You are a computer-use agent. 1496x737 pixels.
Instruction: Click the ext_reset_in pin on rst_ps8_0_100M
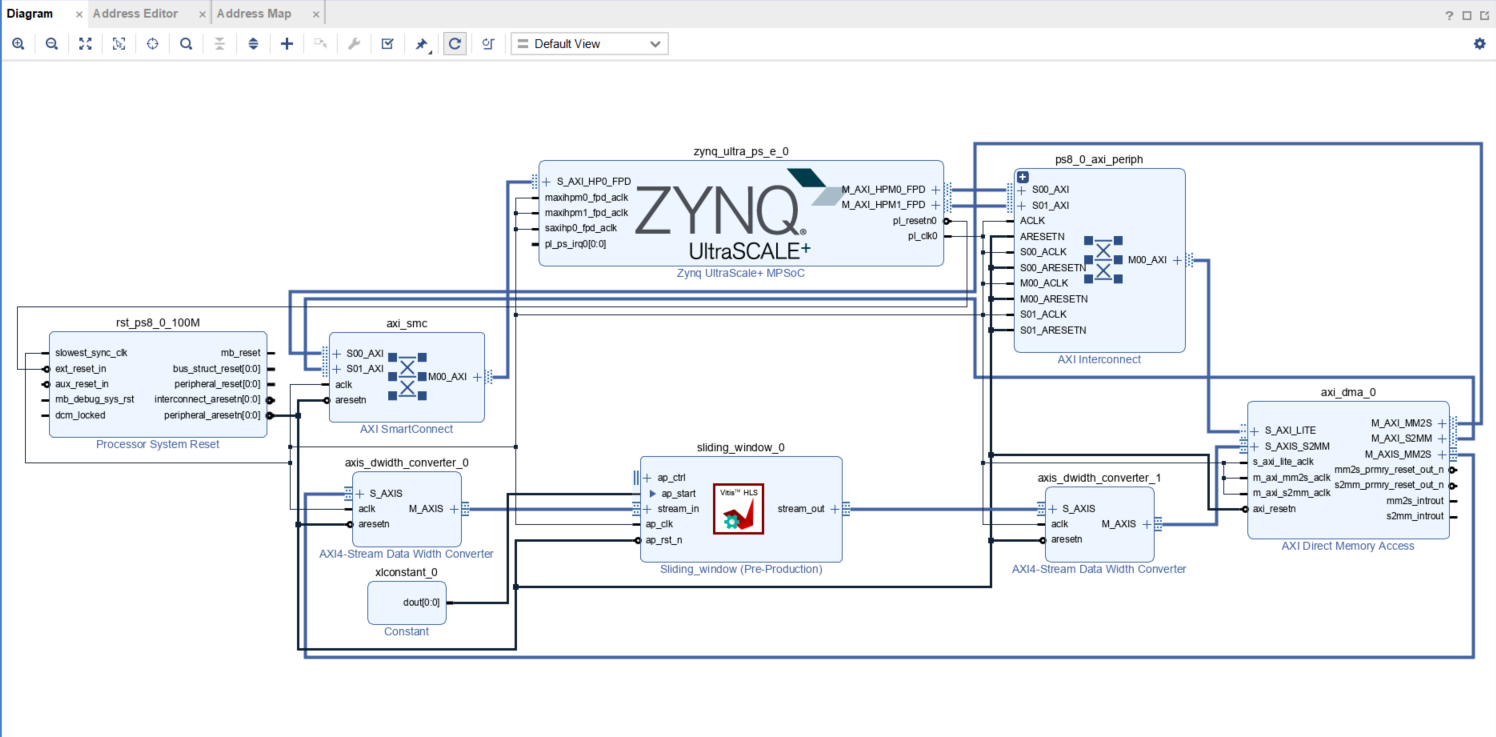tap(80, 368)
